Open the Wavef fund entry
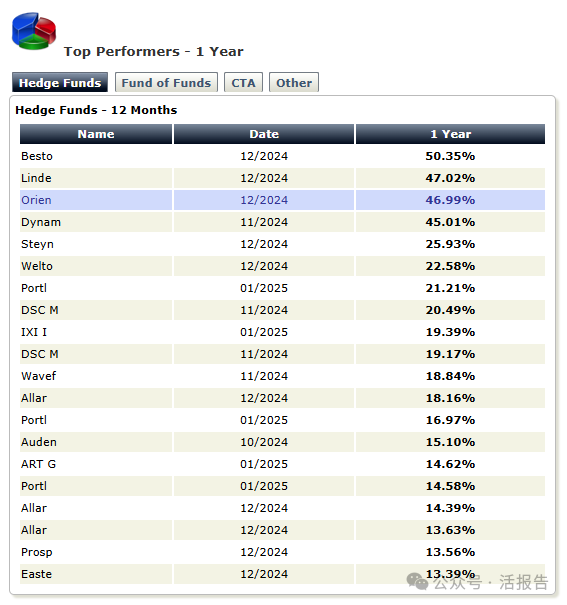Viewport: 567px width, 605px height. (39, 376)
